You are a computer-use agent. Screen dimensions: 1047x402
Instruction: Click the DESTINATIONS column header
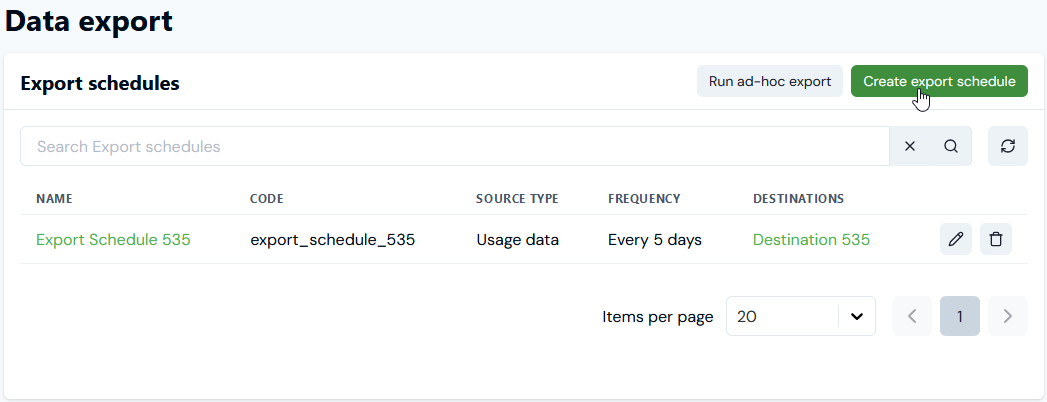point(799,198)
